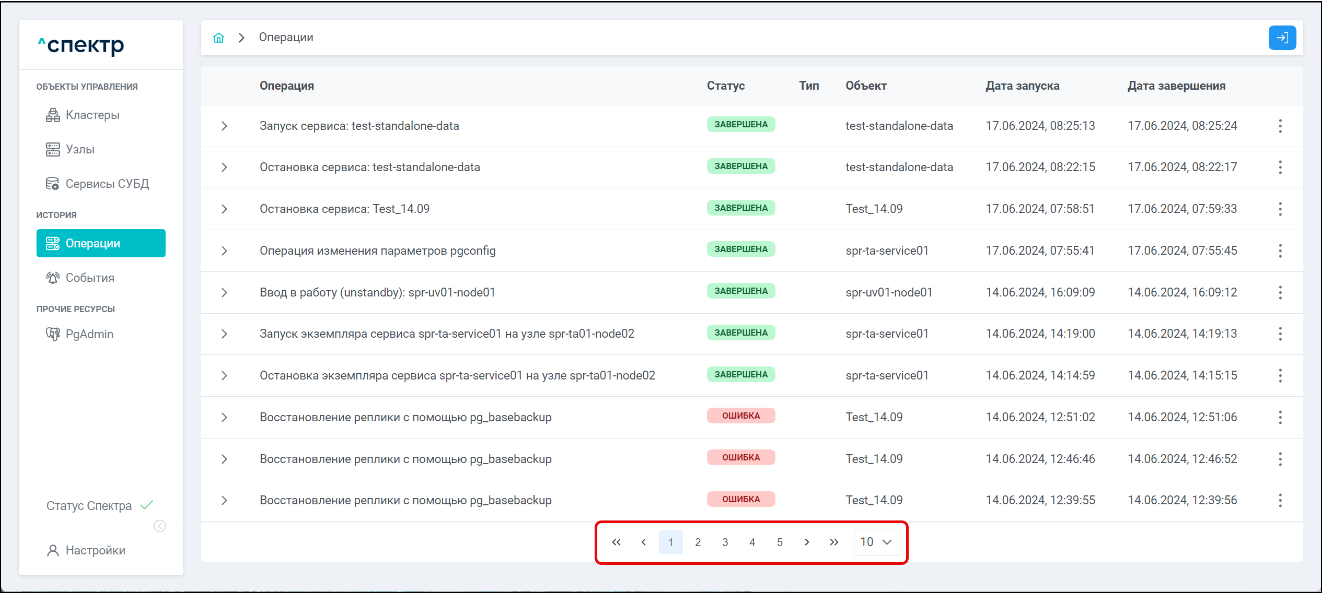Go to last page with double-arrow icon
Screen dimensions: 1322x593
(x=834, y=542)
